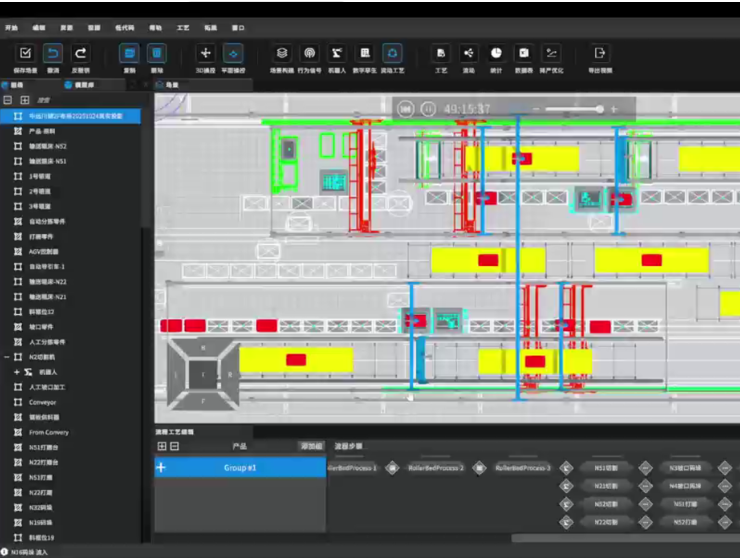Open the last menu bar item (window)

[238, 28]
